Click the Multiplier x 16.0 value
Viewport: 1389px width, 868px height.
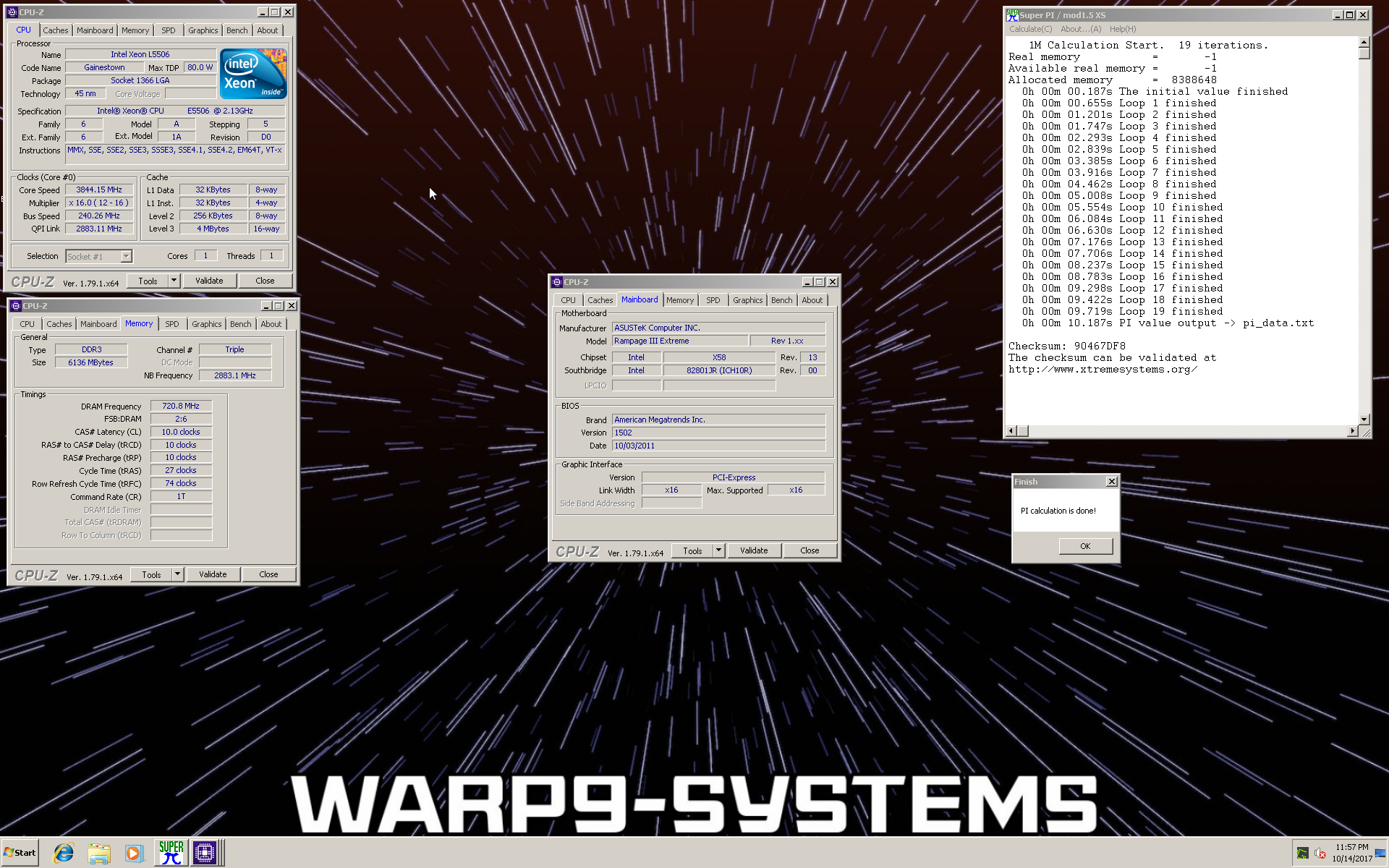[99, 203]
